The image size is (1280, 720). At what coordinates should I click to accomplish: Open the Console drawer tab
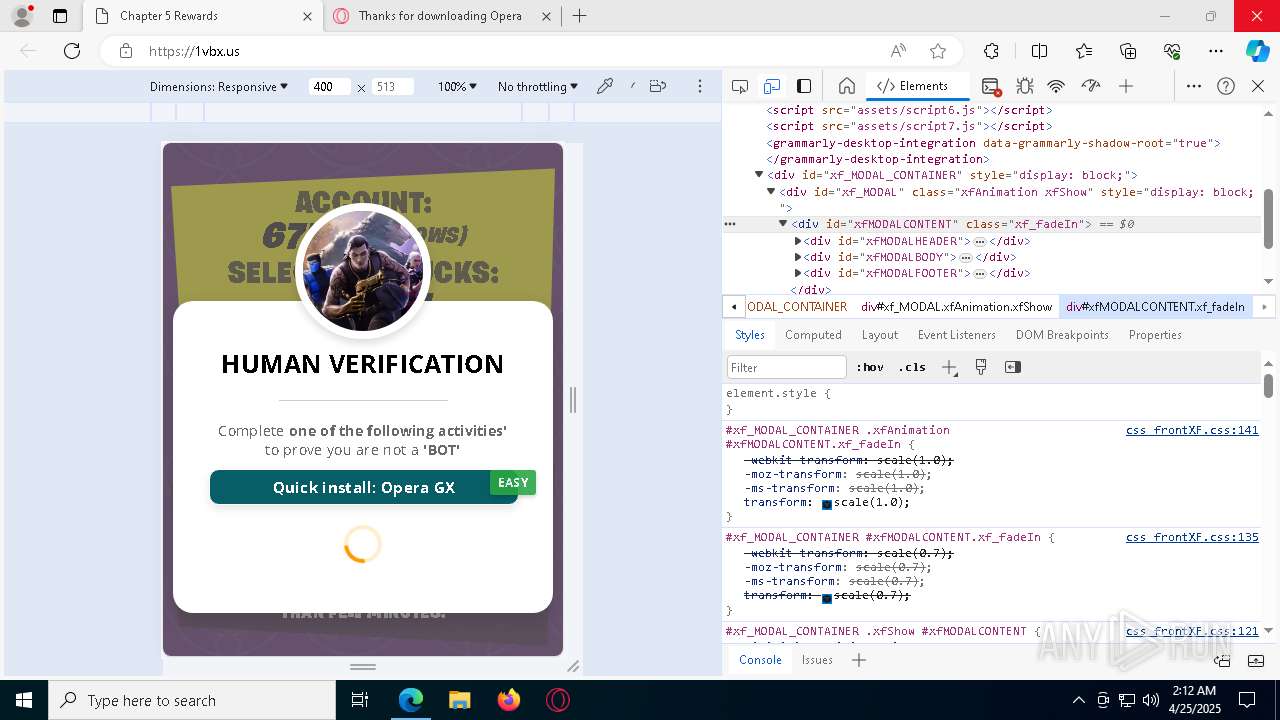click(x=760, y=660)
